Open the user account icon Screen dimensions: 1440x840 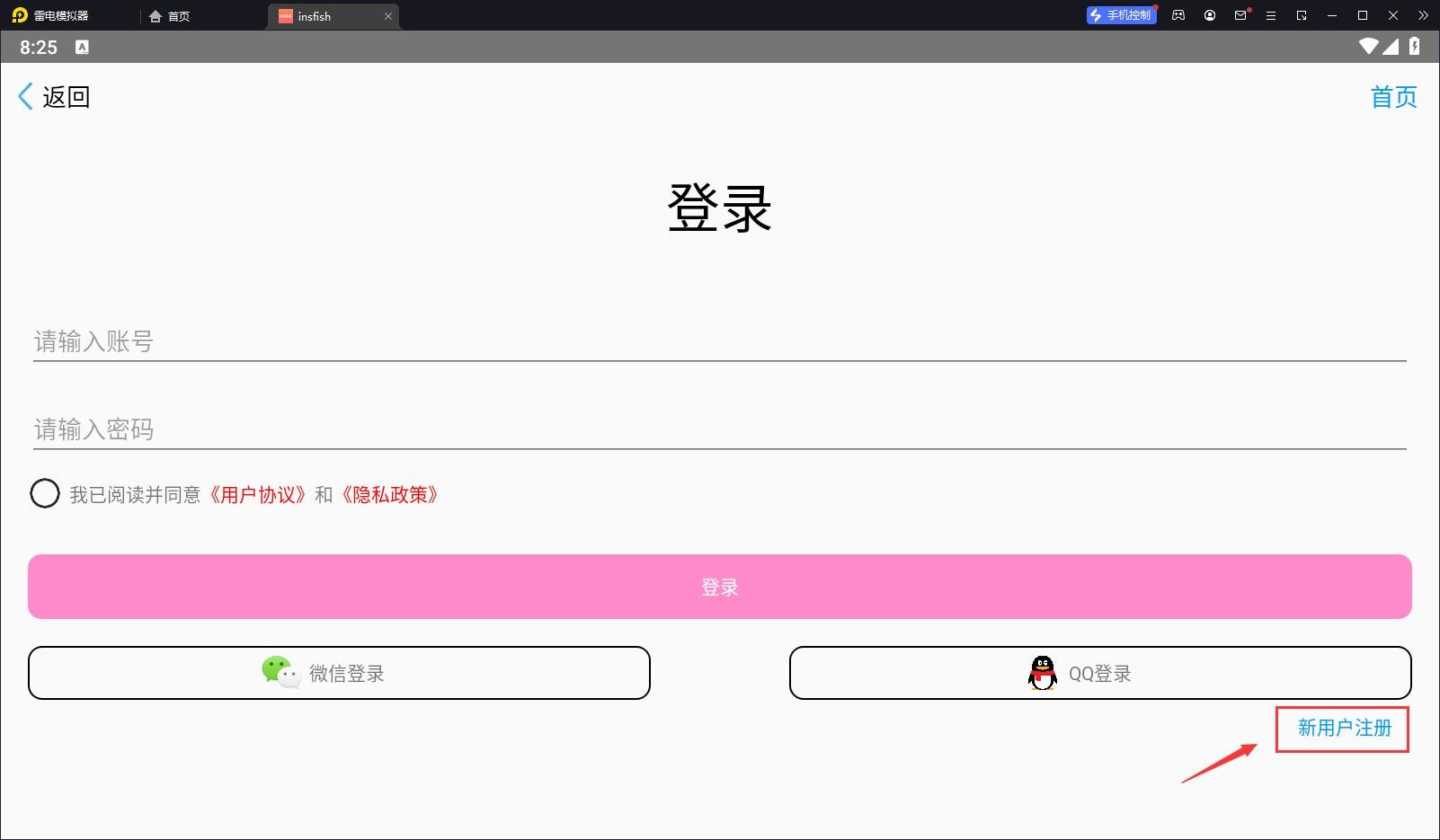[x=1210, y=15]
